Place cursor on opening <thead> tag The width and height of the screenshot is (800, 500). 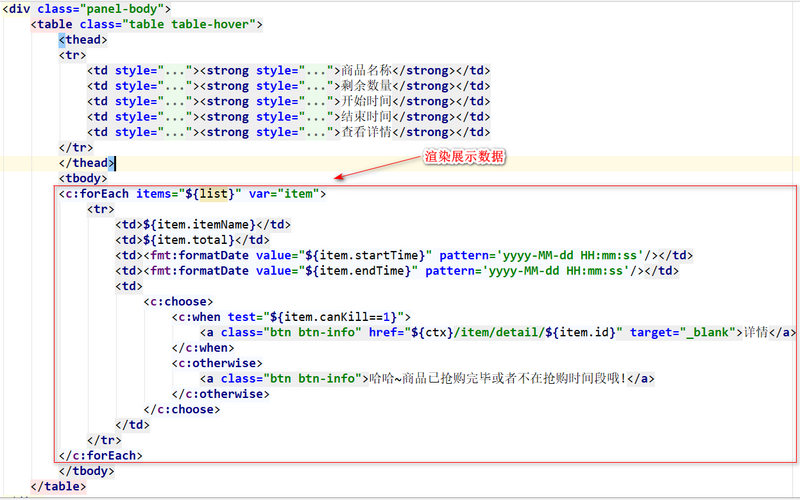pyautogui.click(x=83, y=40)
